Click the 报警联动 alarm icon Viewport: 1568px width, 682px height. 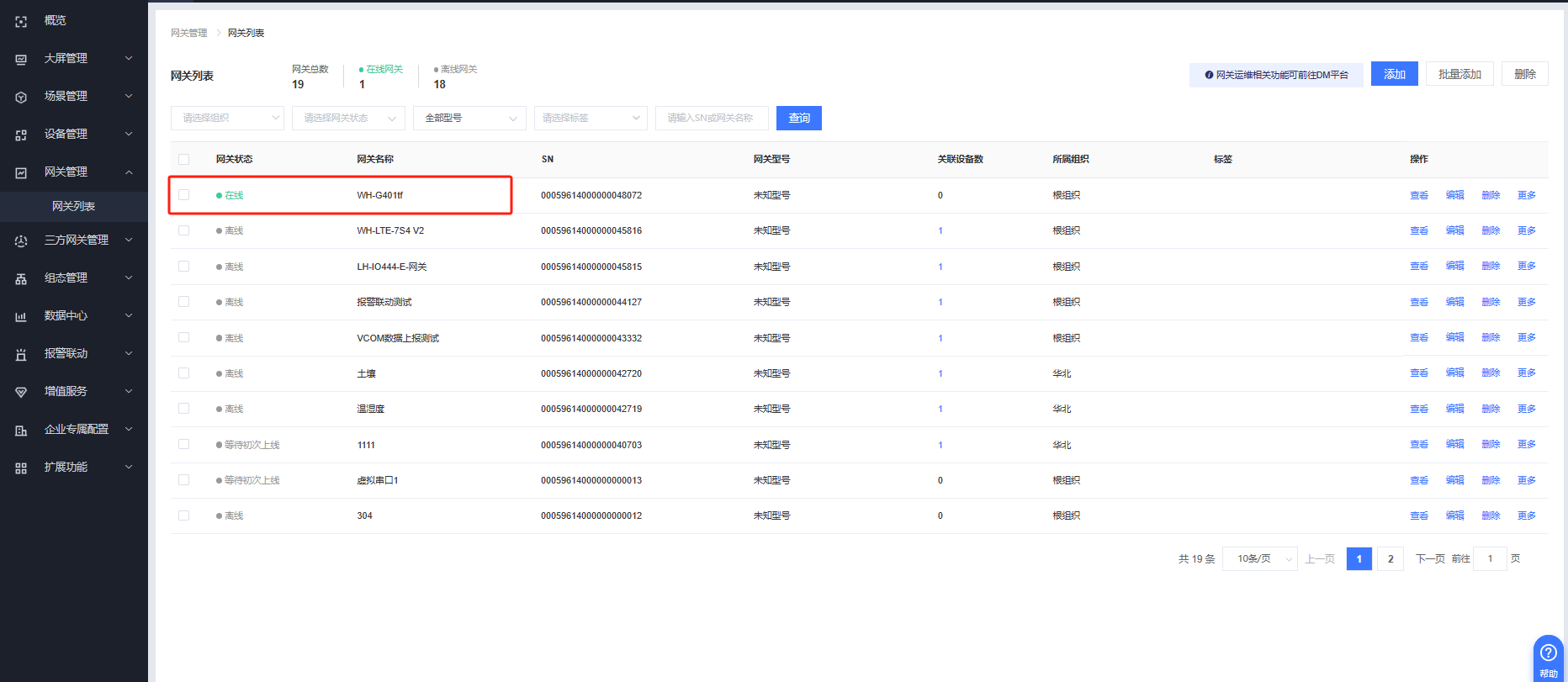[21, 354]
